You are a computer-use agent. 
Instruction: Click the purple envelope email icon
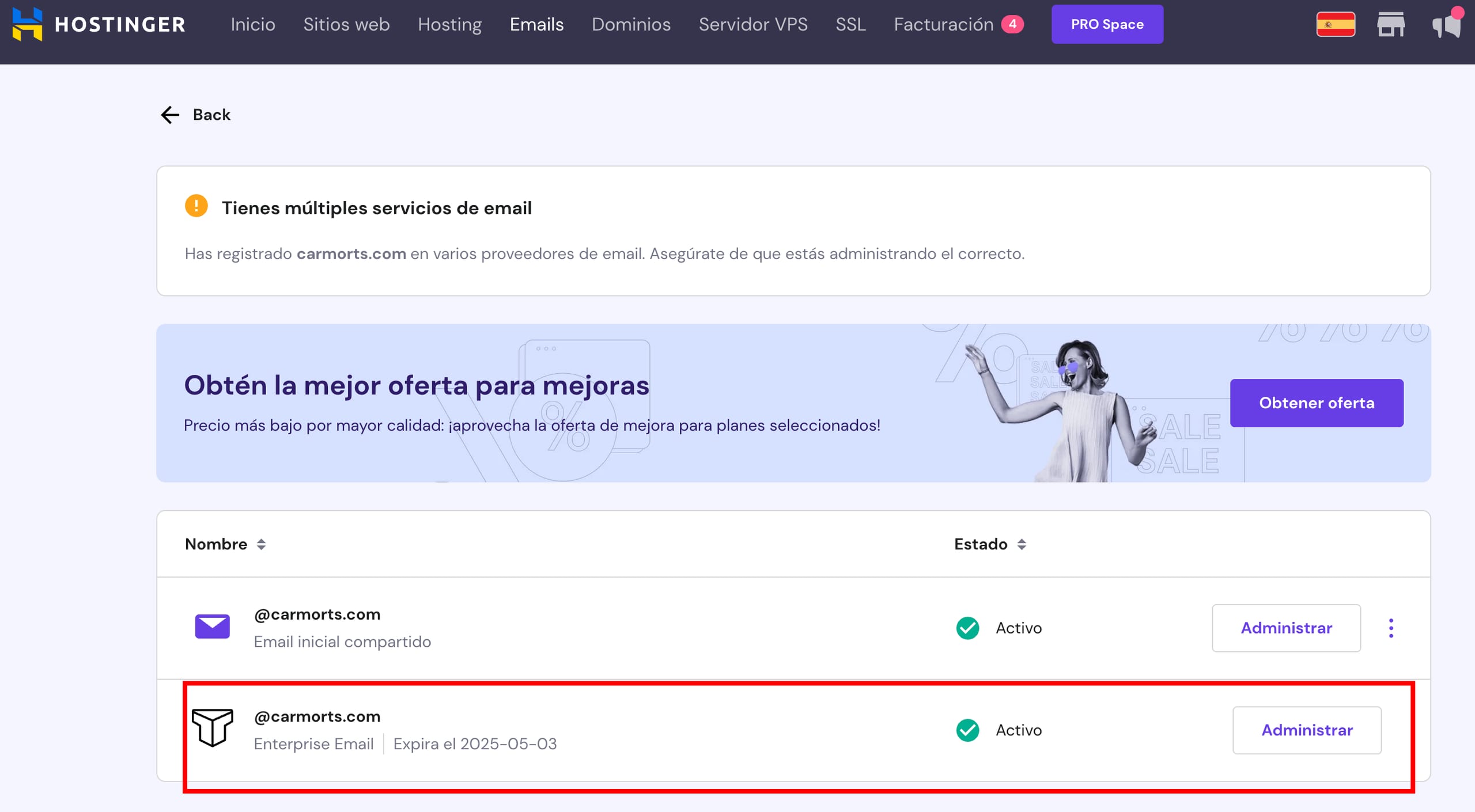click(212, 627)
